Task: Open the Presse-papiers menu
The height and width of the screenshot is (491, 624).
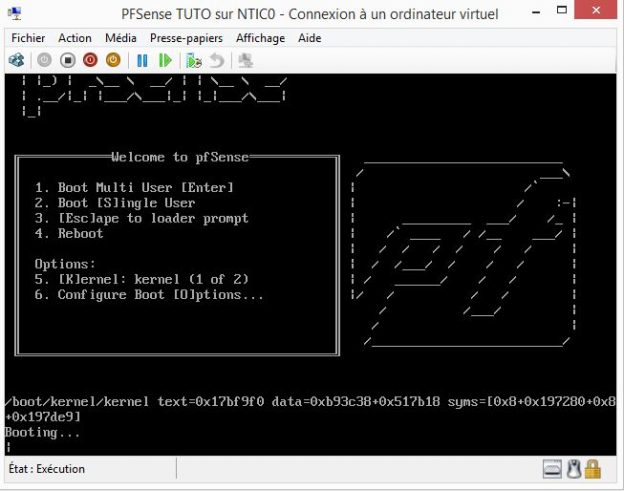Action: click(188, 37)
